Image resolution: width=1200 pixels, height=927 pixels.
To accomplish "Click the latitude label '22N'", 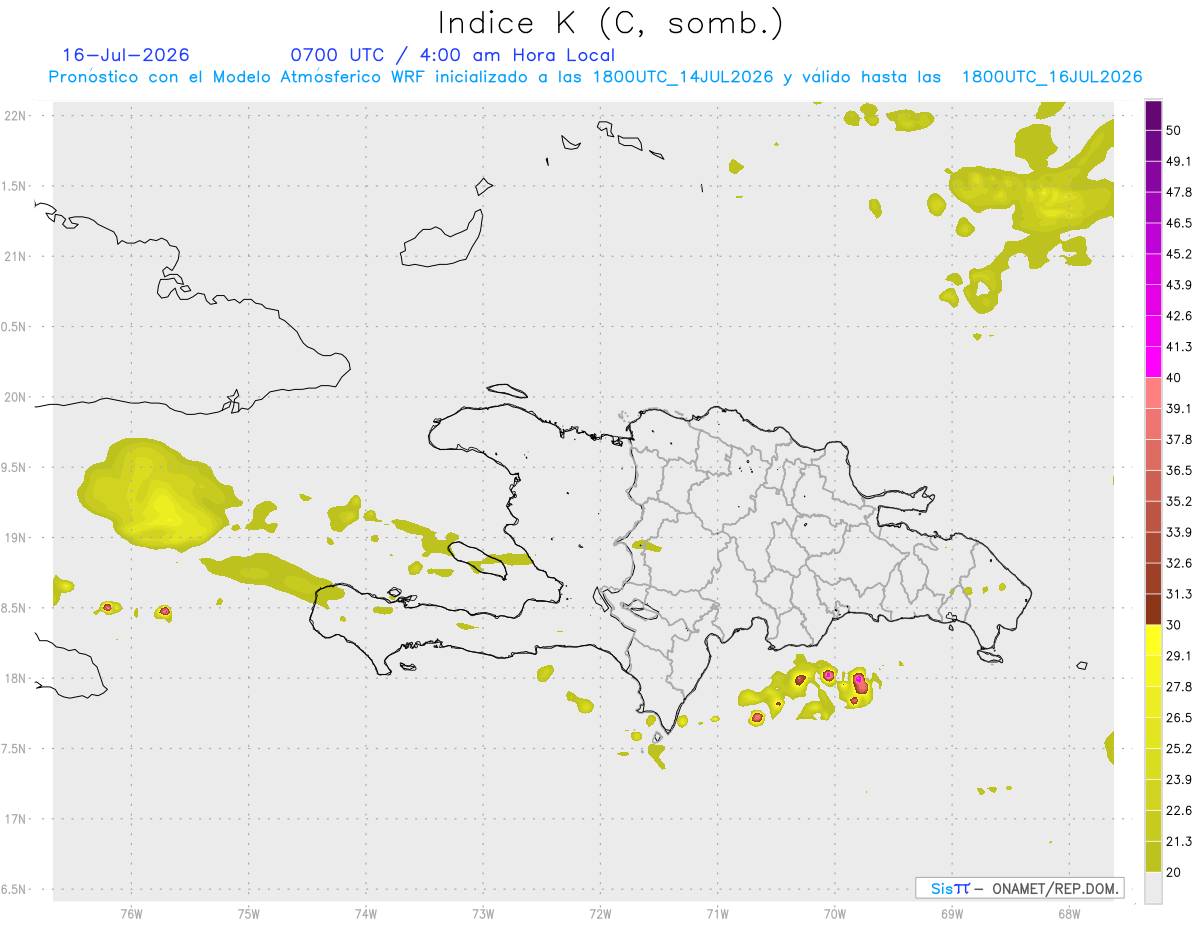I will pos(17,116).
